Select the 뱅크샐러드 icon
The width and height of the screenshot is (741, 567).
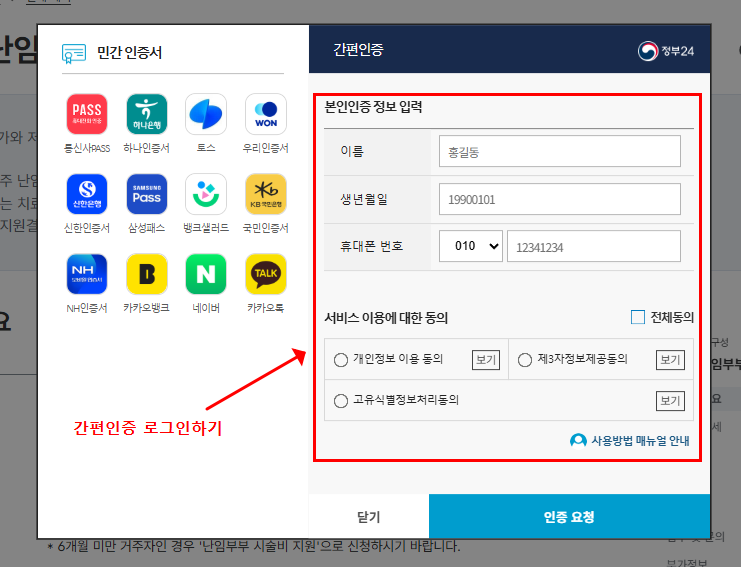pos(206,194)
